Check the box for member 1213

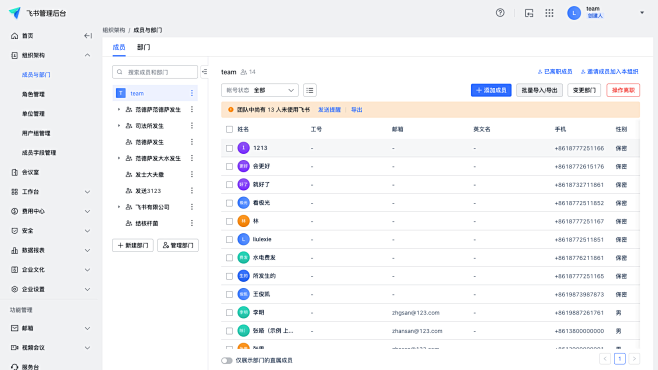coord(229,148)
